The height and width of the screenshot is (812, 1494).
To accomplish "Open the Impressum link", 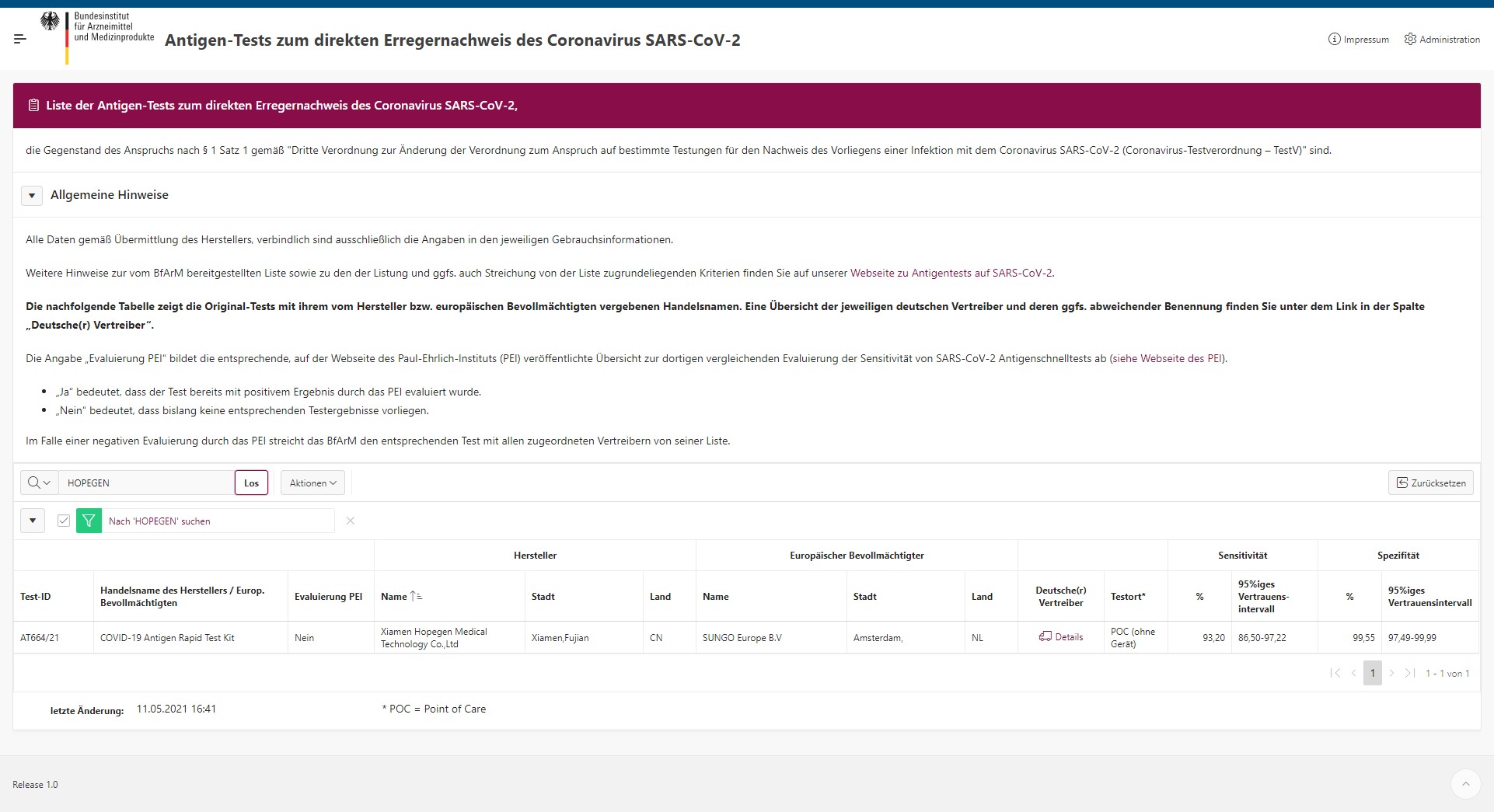I will [1358, 40].
